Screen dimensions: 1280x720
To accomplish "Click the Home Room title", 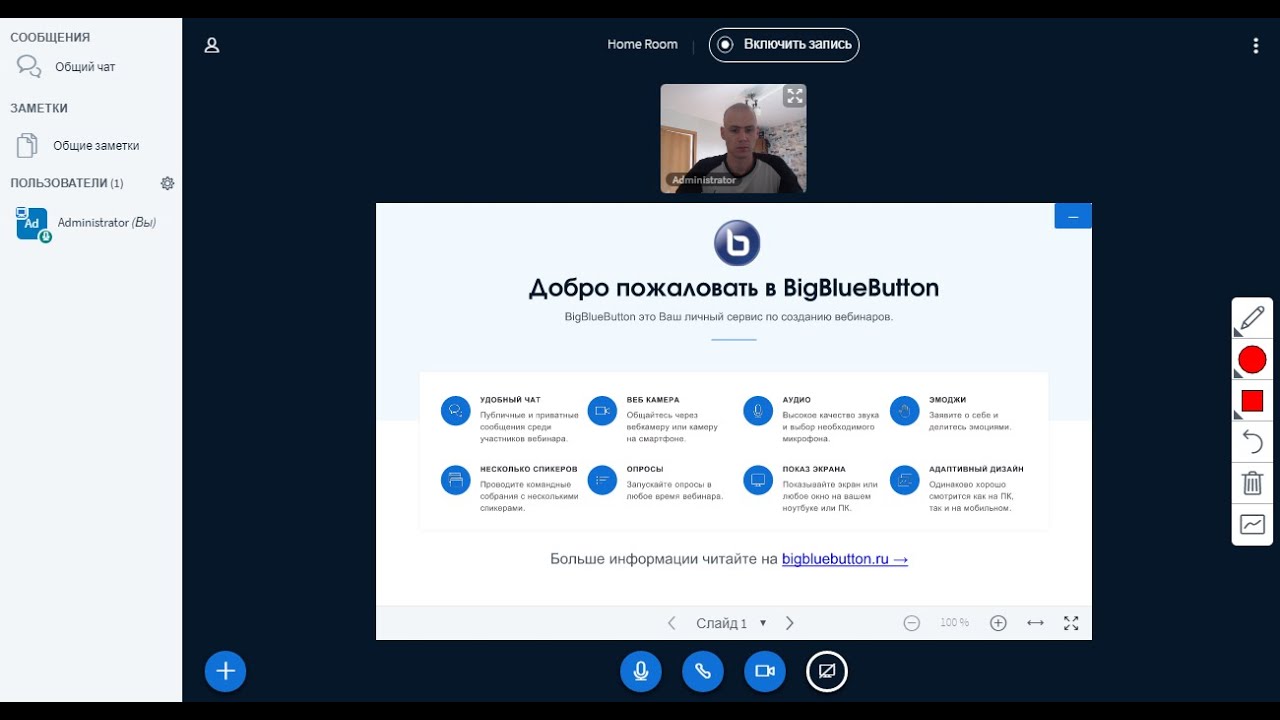I will pyautogui.click(x=642, y=44).
